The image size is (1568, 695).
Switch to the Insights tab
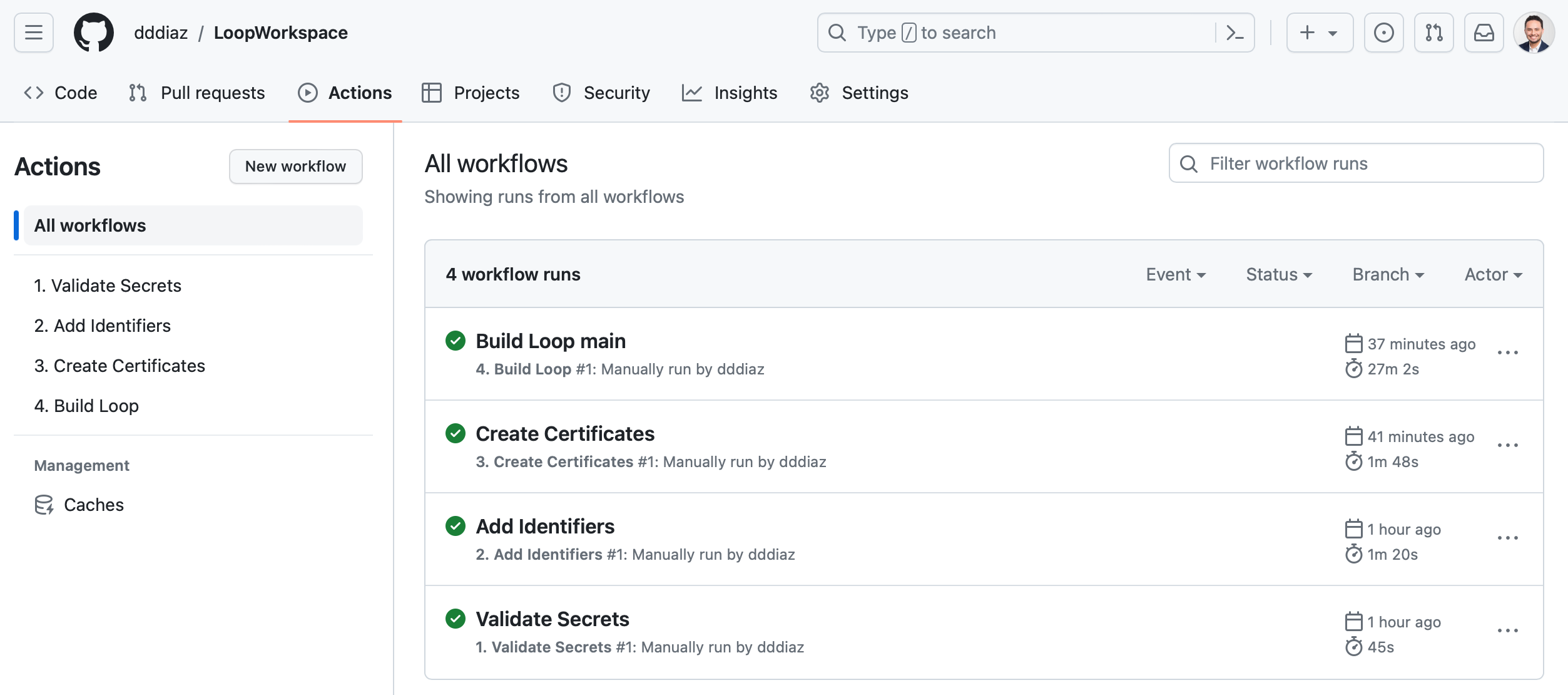(x=730, y=93)
